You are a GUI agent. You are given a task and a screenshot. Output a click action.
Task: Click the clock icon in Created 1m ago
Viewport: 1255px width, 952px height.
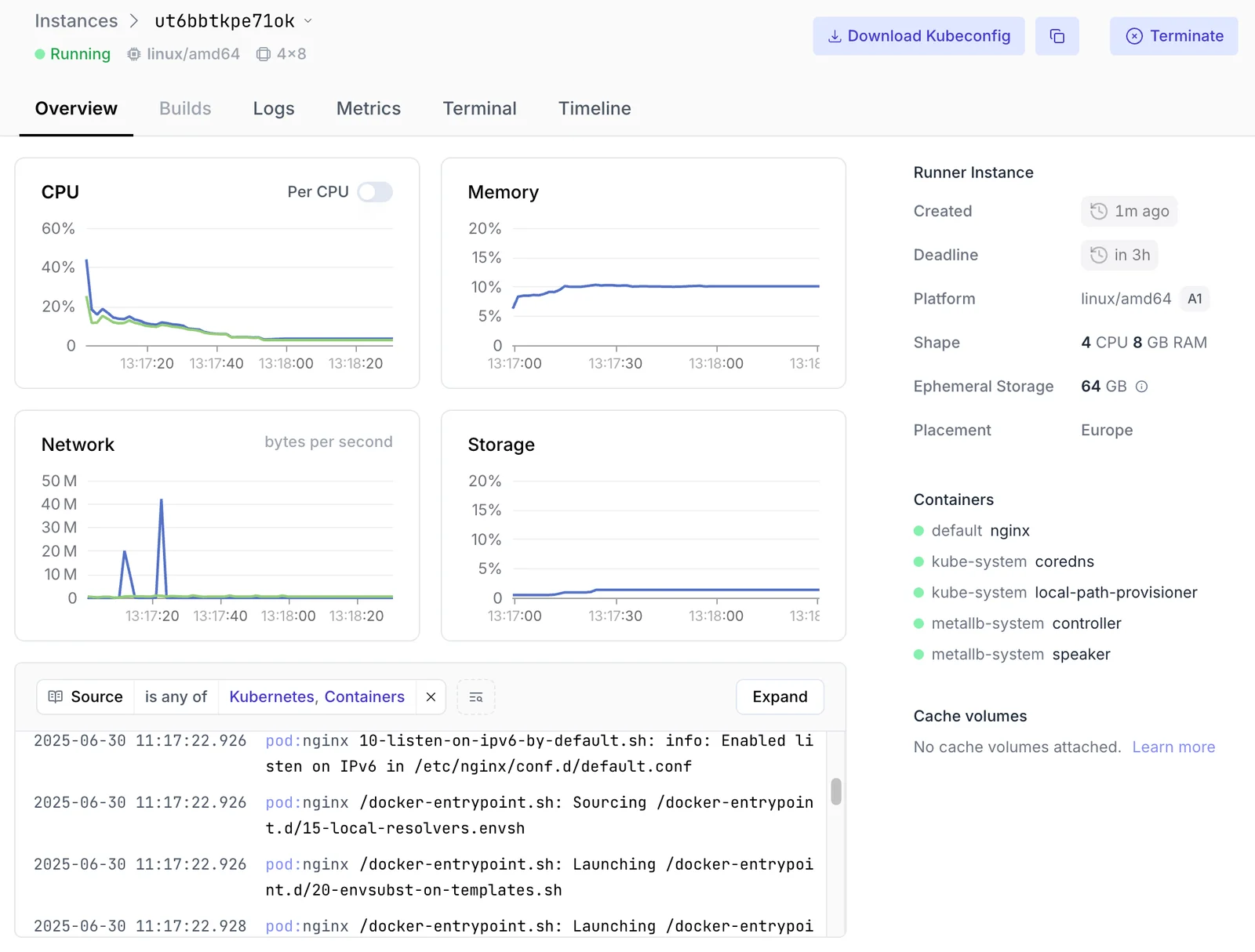pyautogui.click(x=1099, y=211)
